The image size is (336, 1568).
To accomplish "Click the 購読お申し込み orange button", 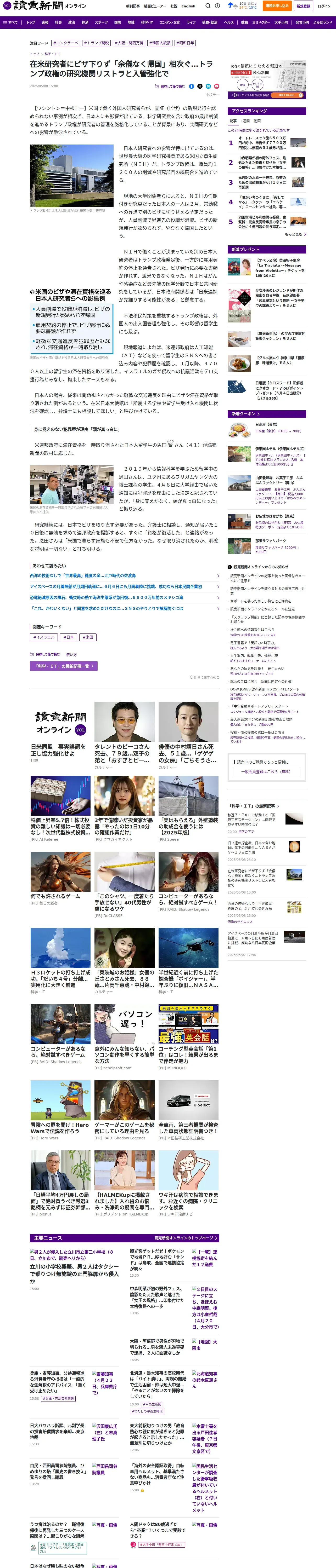I will coord(277,5).
